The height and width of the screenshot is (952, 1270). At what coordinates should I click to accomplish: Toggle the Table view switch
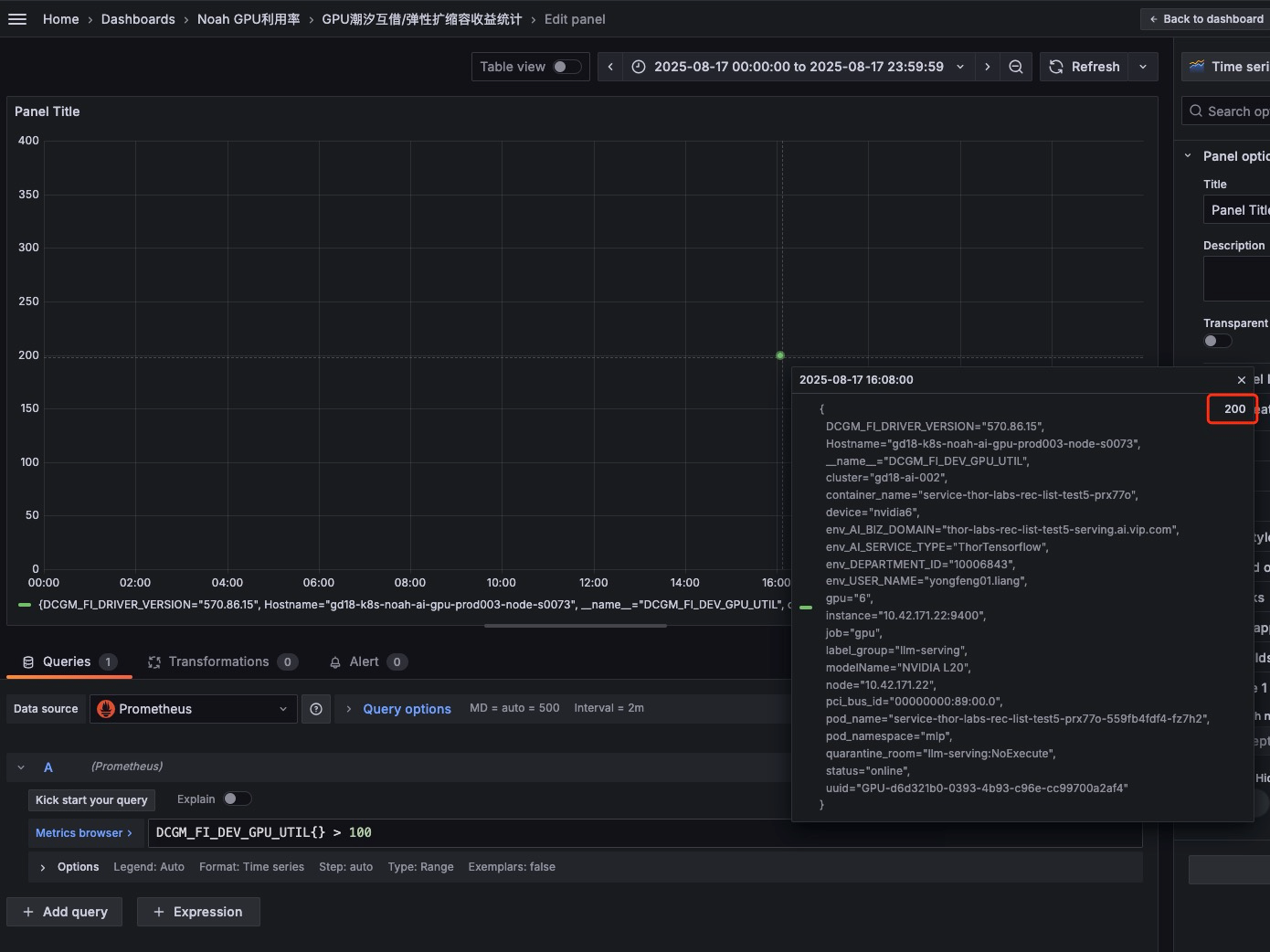tap(566, 67)
